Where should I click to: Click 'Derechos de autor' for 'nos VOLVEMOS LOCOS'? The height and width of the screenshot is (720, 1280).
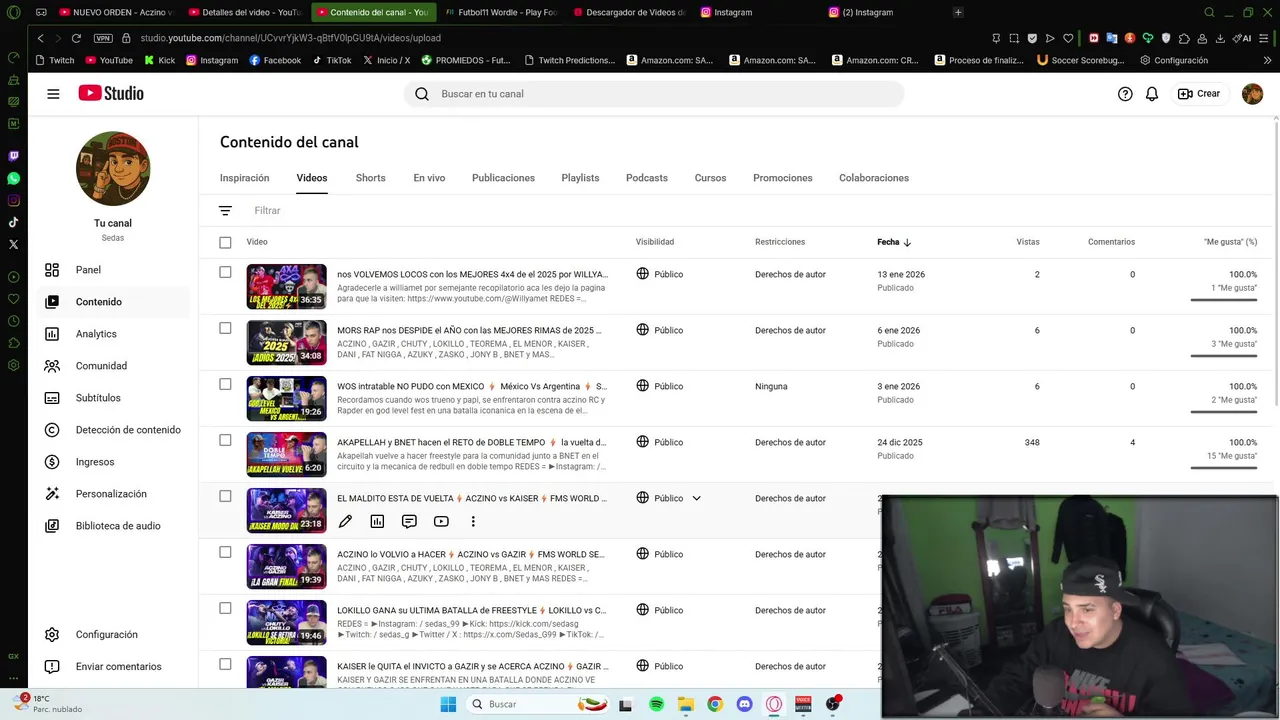pyautogui.click(x=790, y=274)
